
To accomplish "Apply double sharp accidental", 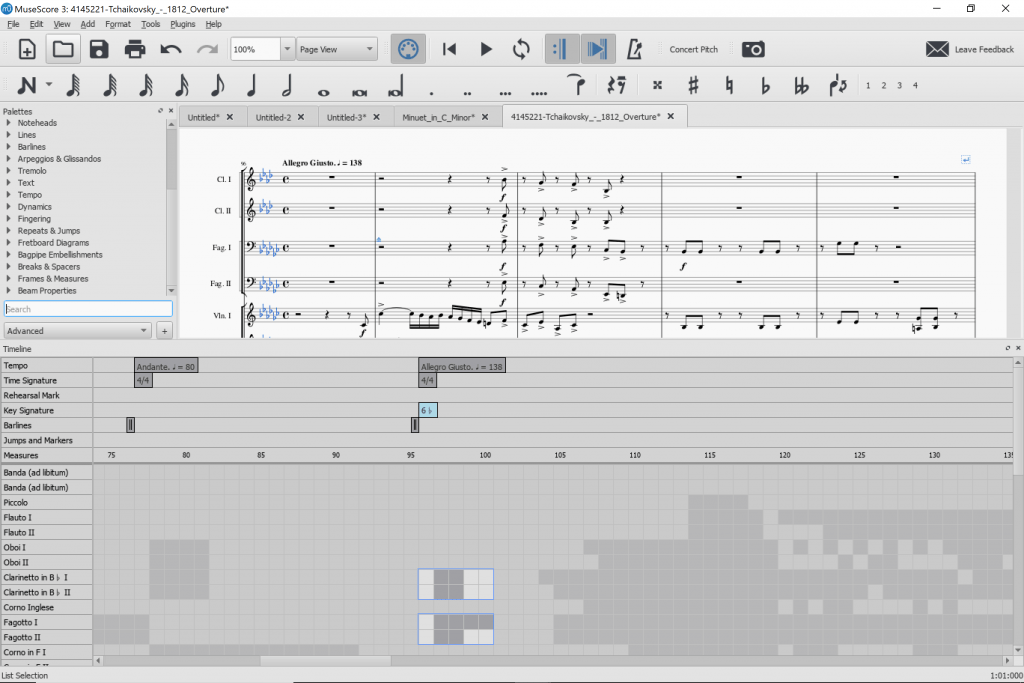I will (657, 85).
